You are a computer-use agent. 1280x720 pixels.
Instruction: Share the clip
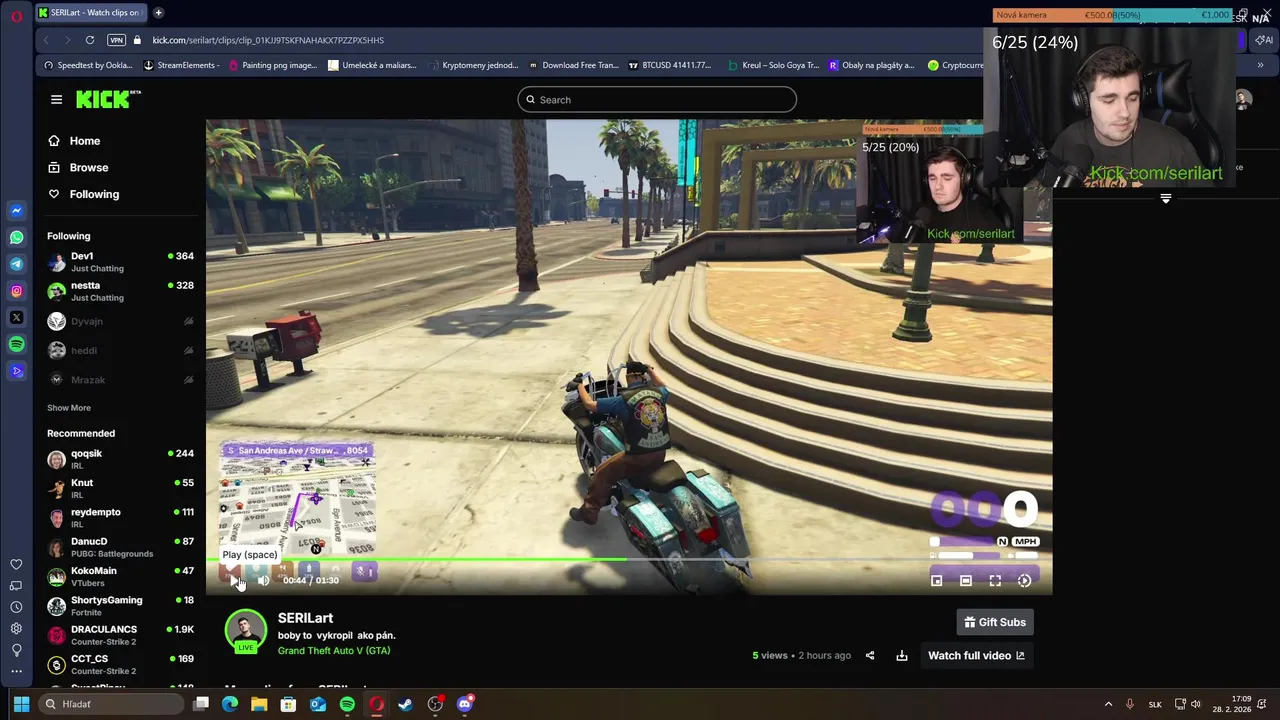[x=870, y=656]
